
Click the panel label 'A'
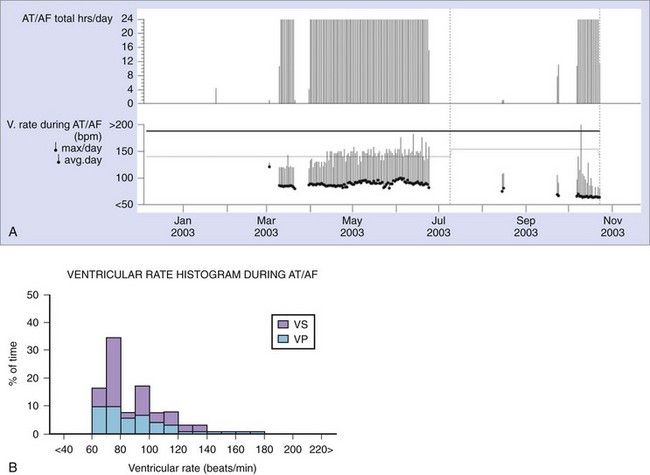[x=13, y=231]
